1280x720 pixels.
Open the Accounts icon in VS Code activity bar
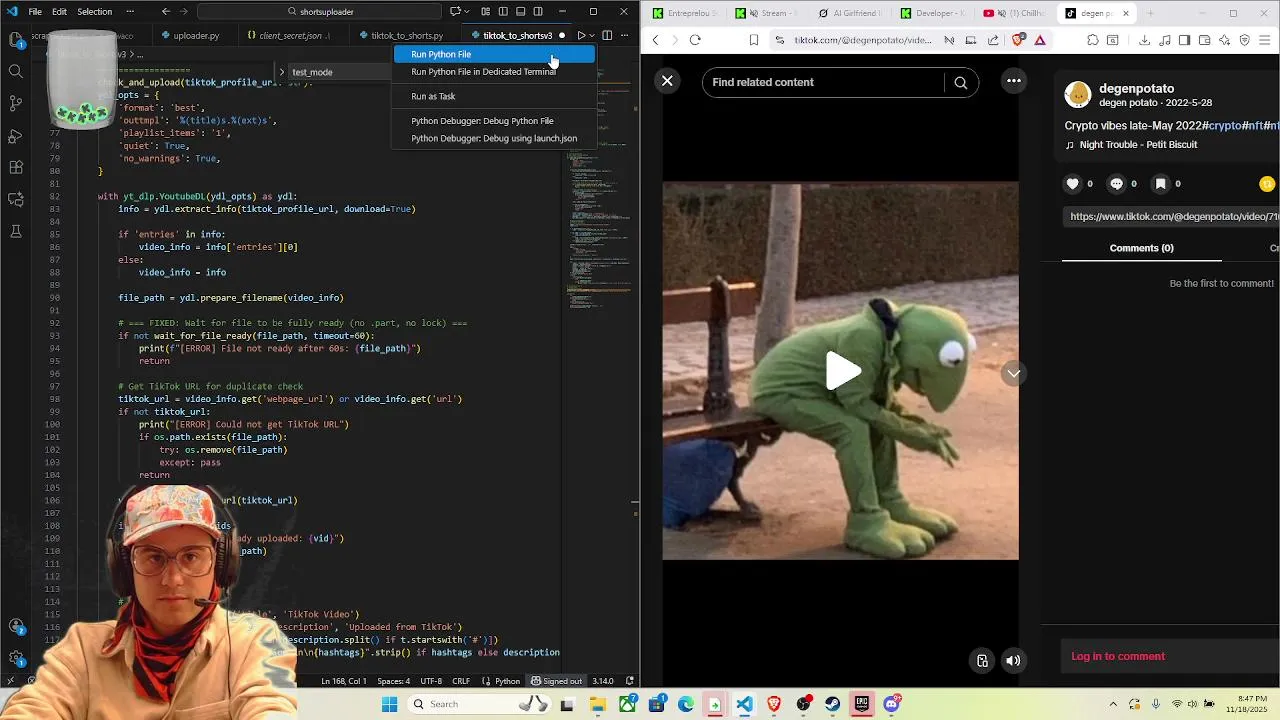16,627
